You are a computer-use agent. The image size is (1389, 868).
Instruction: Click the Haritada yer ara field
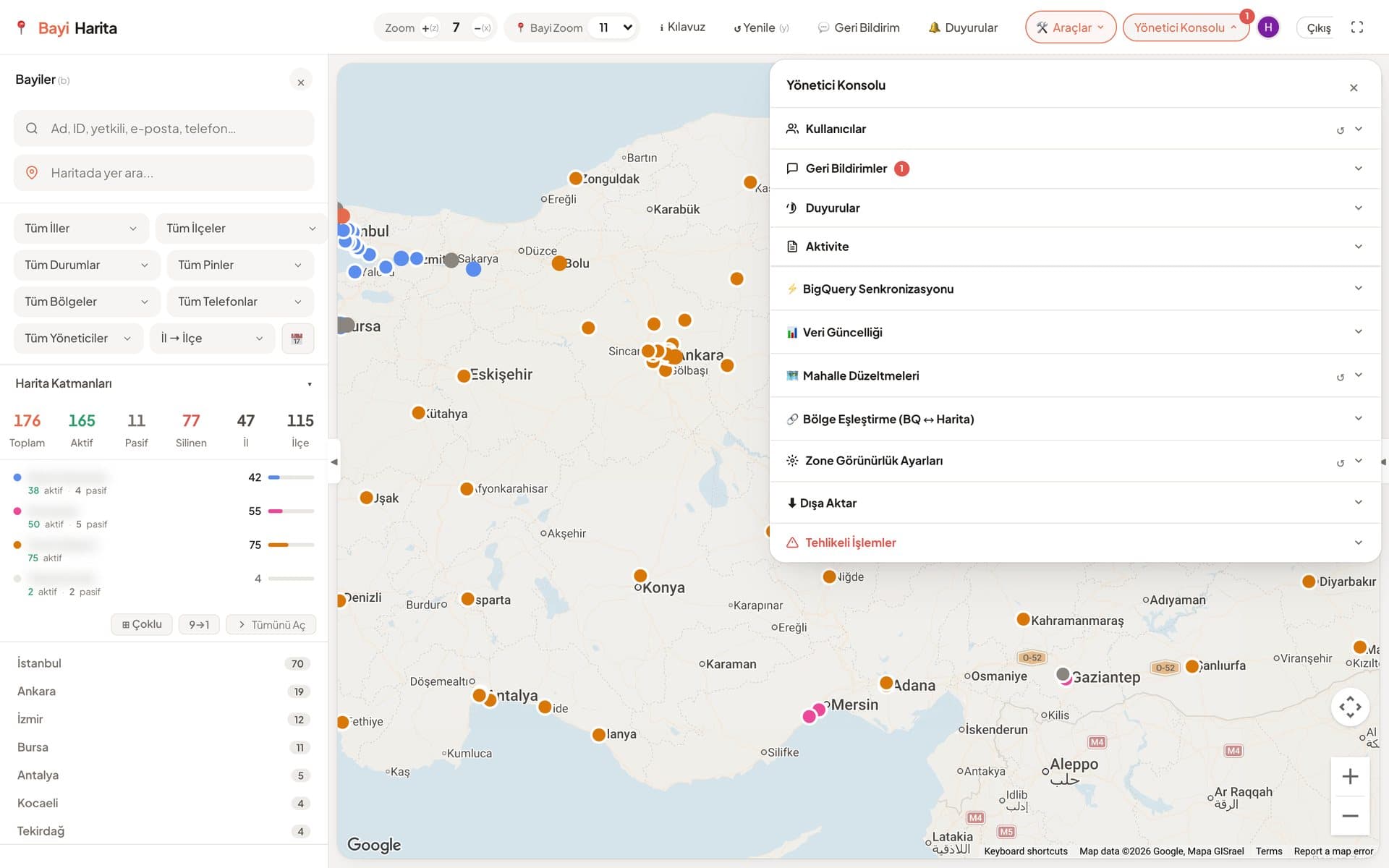pos(163,173)
